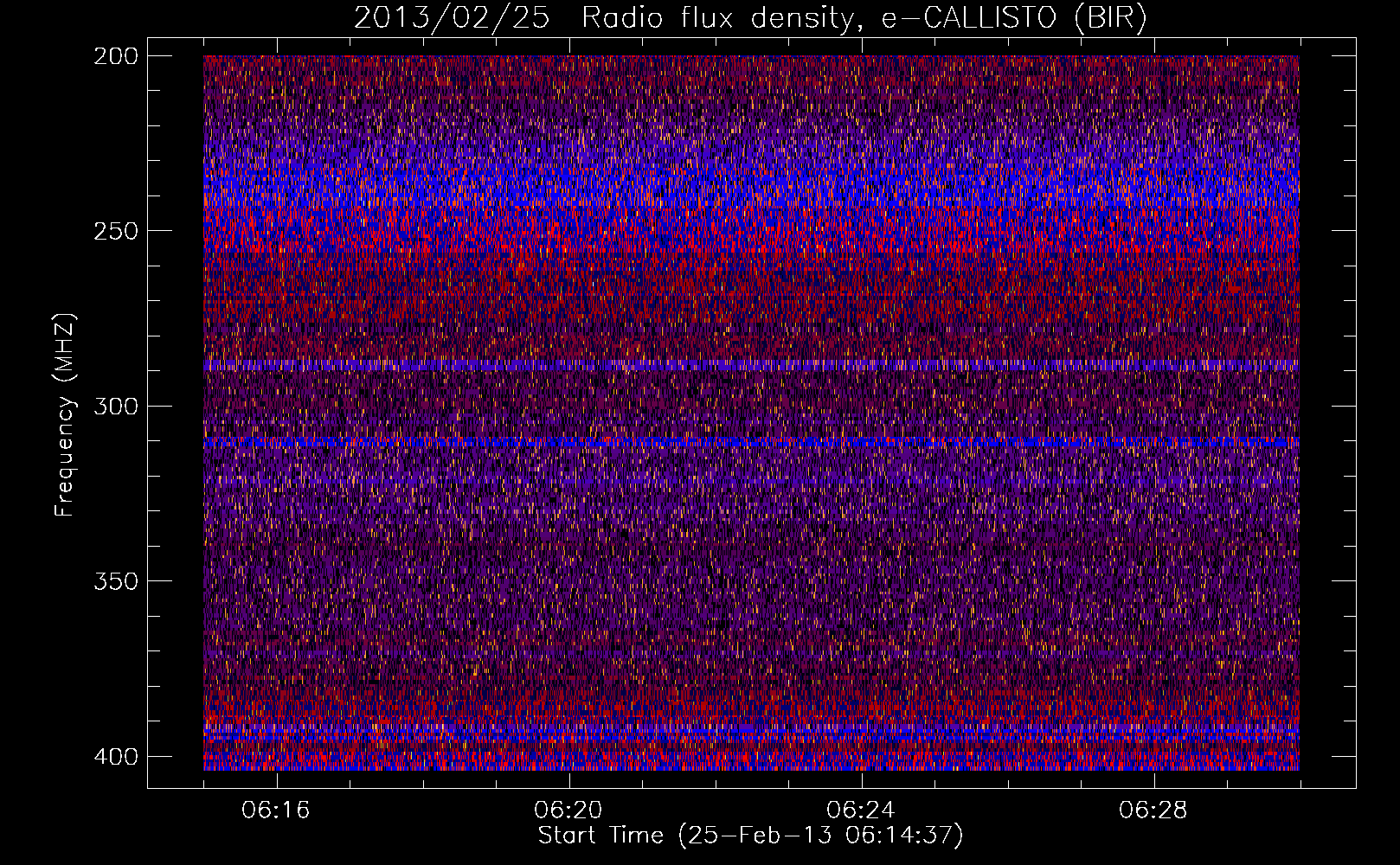Click the 06:24 time tick label
The image size is (1400, 865).
861,811
